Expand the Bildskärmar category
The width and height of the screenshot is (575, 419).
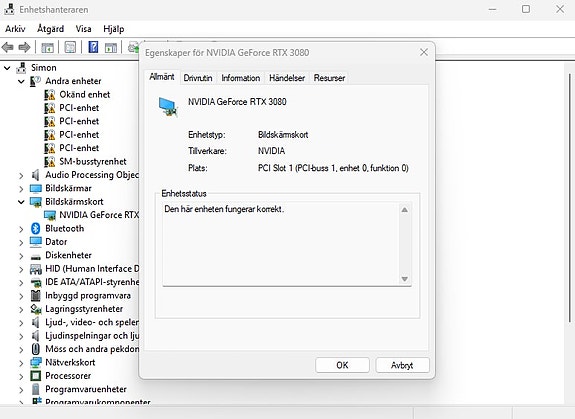coord(21,189)
